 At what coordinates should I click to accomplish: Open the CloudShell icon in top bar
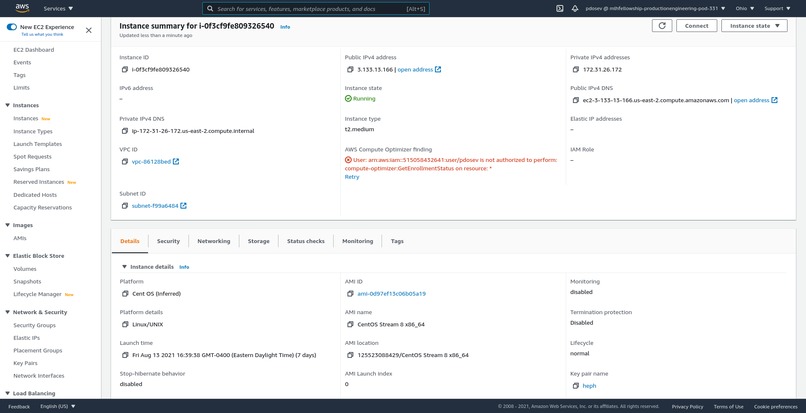pos(560,8)
